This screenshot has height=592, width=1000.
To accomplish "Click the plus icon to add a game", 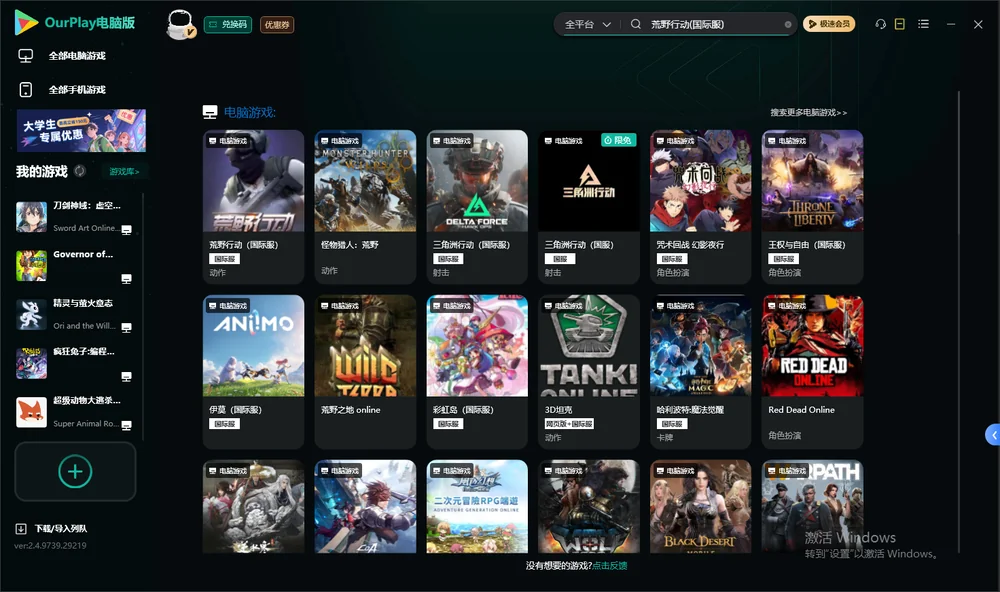I will pos(75,472).
